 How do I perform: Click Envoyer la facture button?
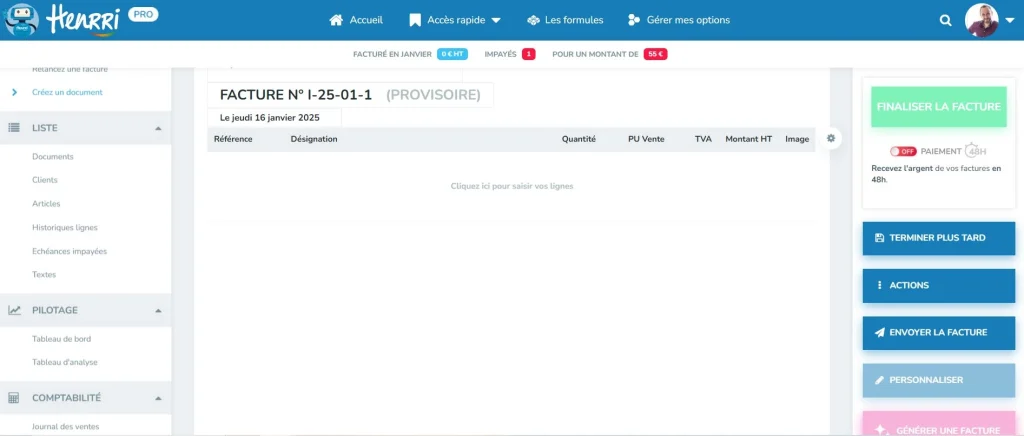coord(938,332)
